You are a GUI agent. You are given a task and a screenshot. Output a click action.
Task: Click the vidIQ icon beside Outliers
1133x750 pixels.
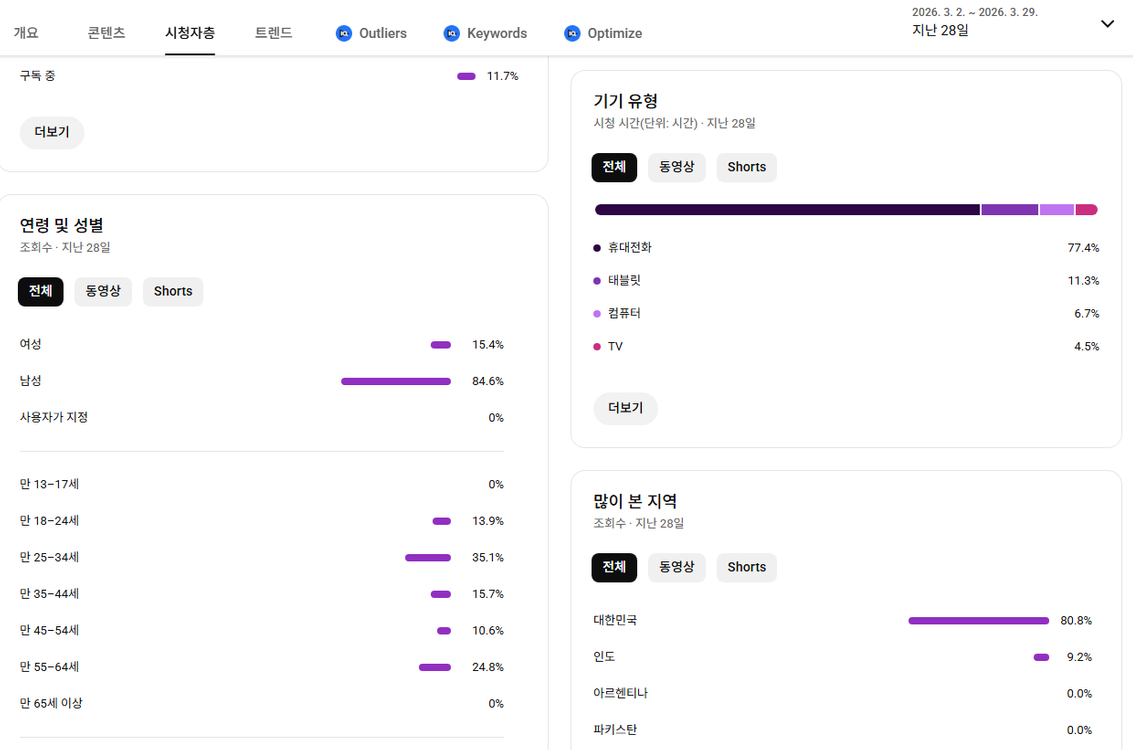click(344, 33)
